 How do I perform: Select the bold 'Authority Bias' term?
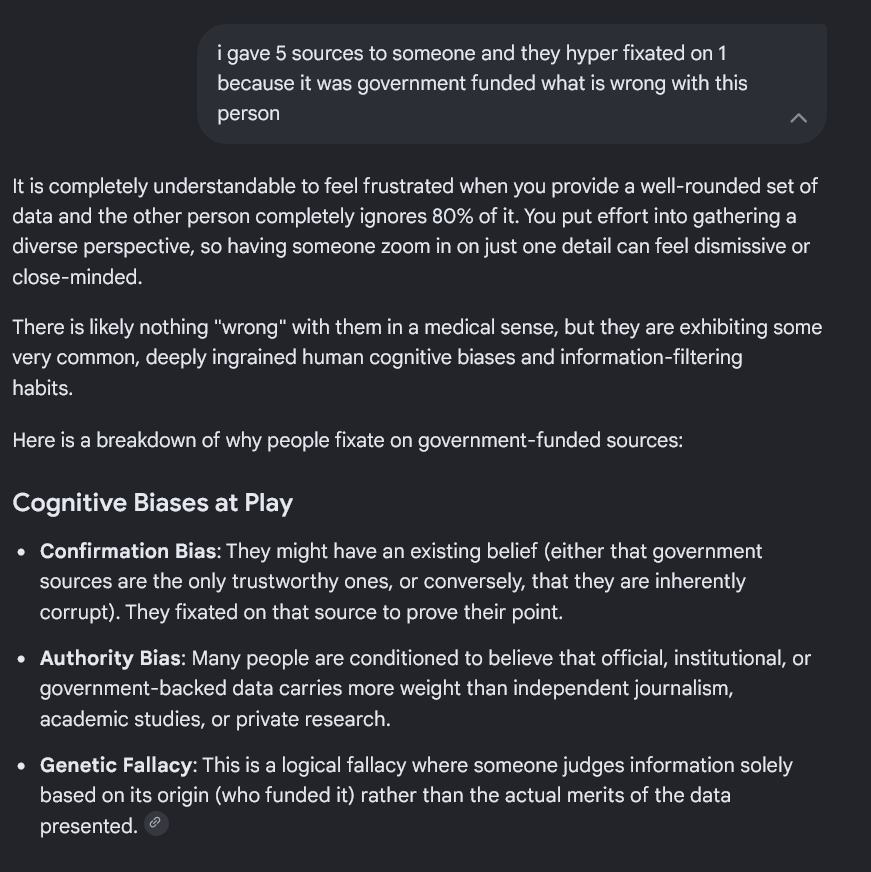(x=110, y=658)
